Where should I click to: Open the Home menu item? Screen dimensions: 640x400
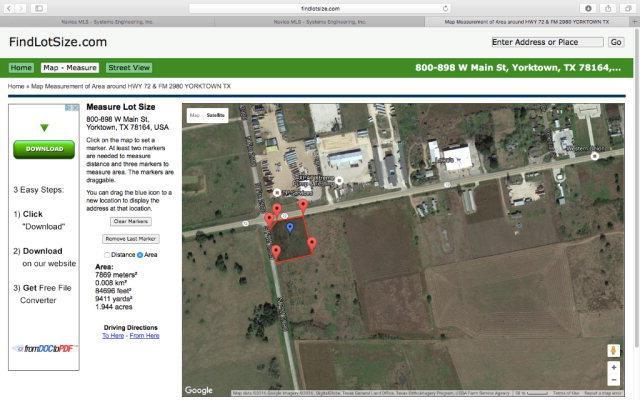pyautogui.click(x=21, y=68)
